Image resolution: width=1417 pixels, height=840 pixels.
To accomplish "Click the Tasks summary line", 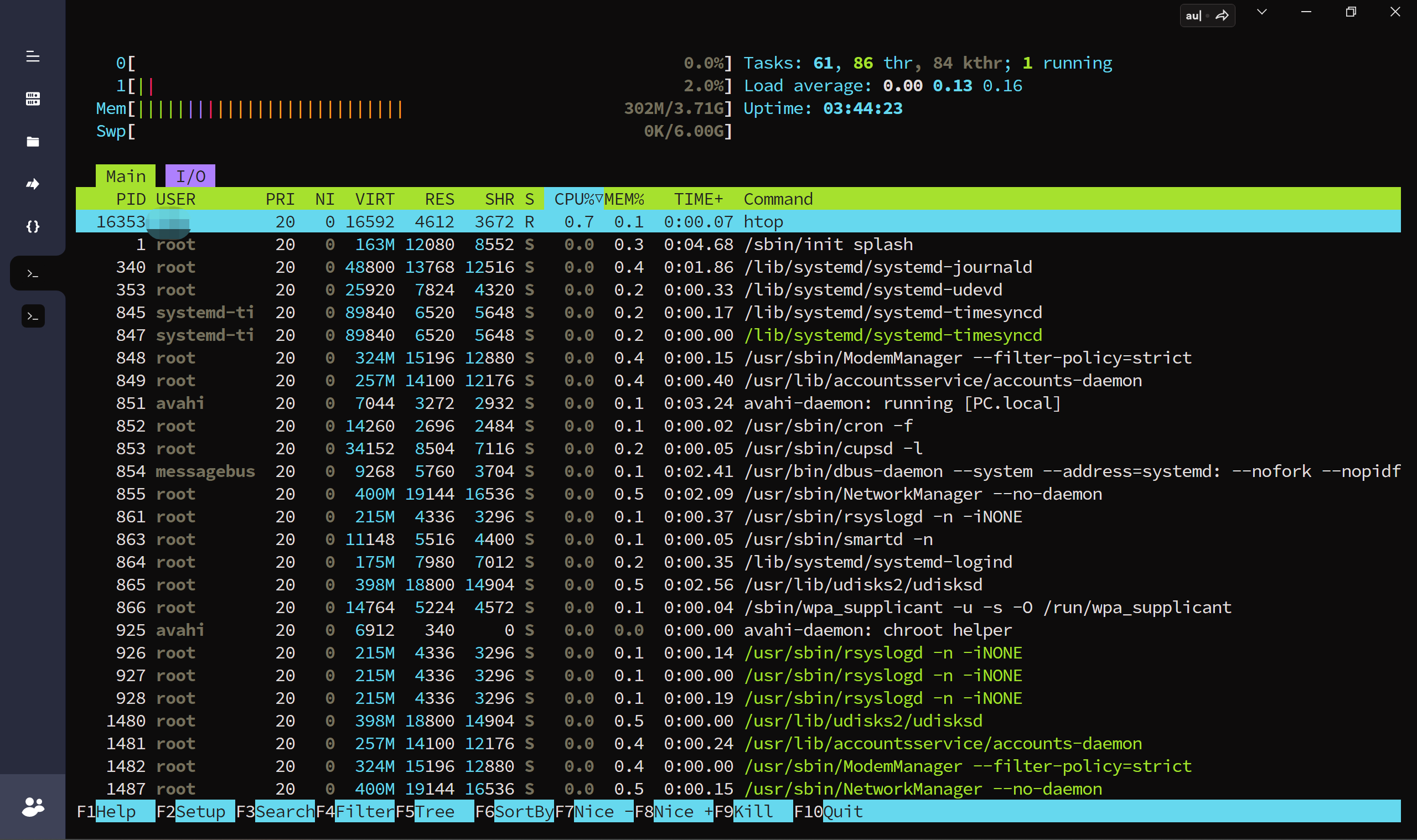I will point(928,63).
